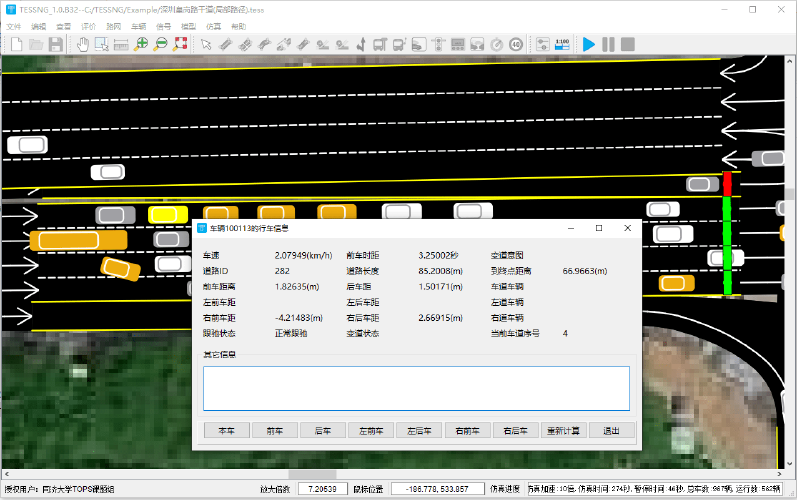Start the simulation with the play button
This screenshot has height=500, width=797.
coord(589,45)
